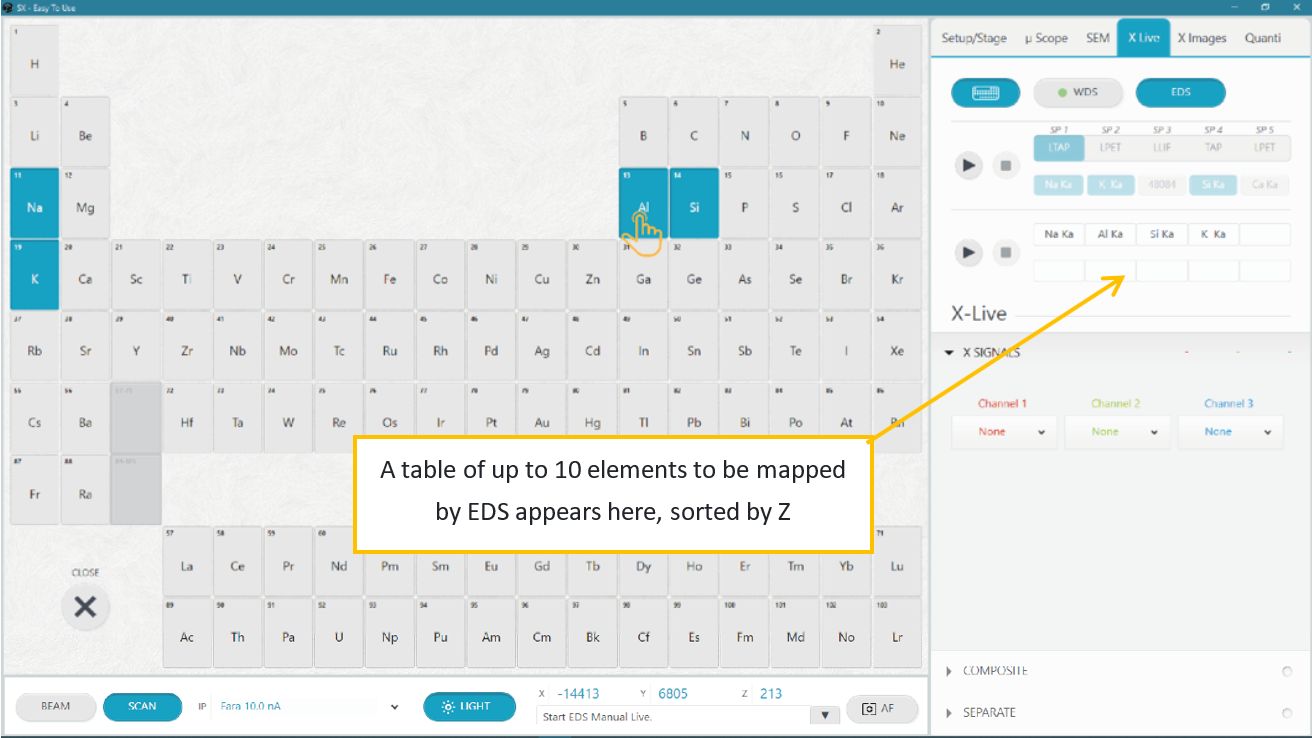The width and height of the screenshot is (1312, 738).
Task: Close the periodic table with the X button
Action: pos(85,607)
